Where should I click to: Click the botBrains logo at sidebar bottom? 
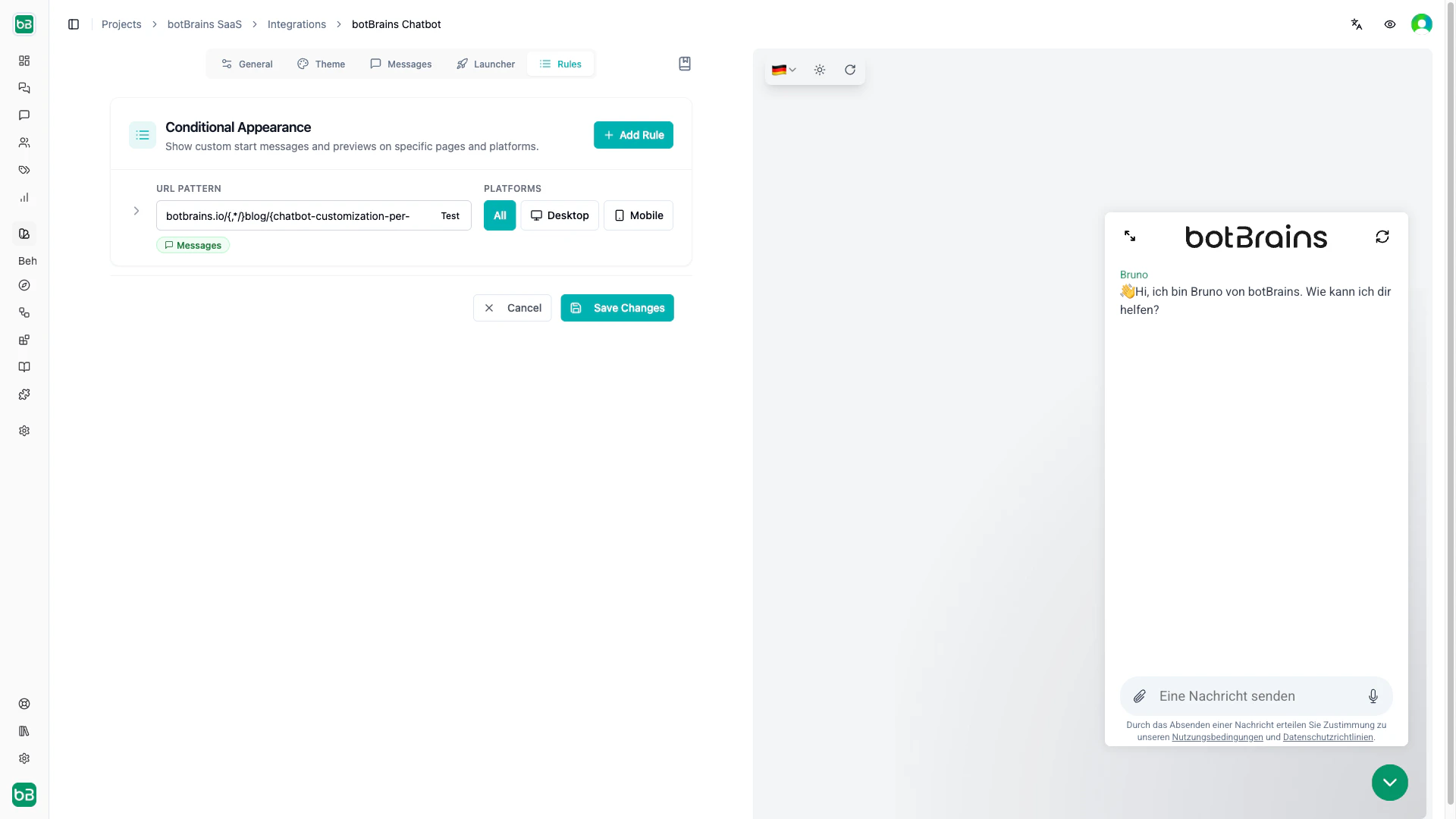[x=24, y=795]
